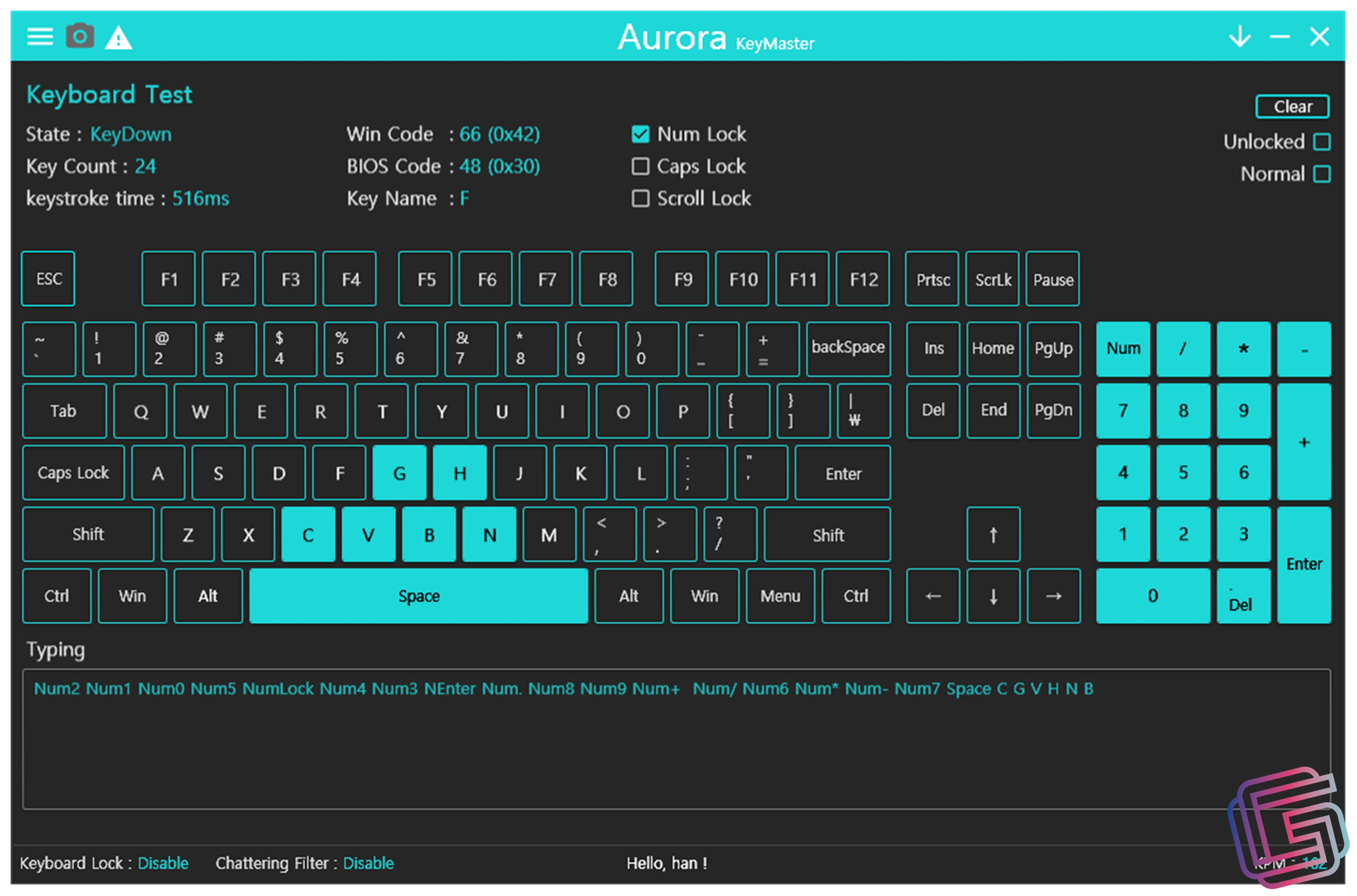The width and height of the screenshot is (1357, 896).
Task: Enable the Caps Lock checkbox
Action: click(x=640, y=166)
